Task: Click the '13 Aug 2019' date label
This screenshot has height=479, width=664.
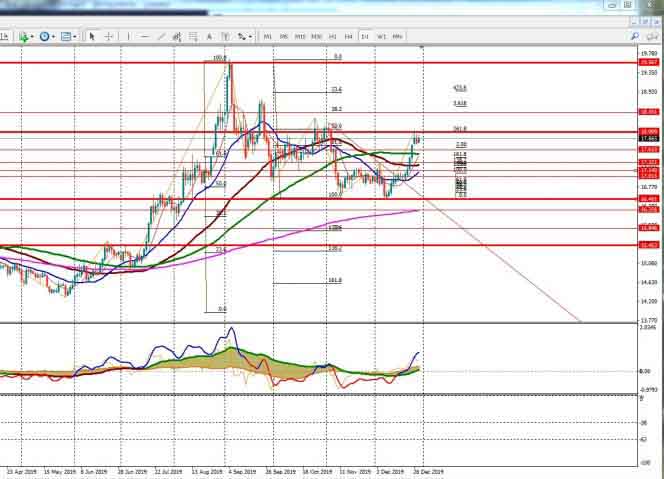Action: click(207, 471)
